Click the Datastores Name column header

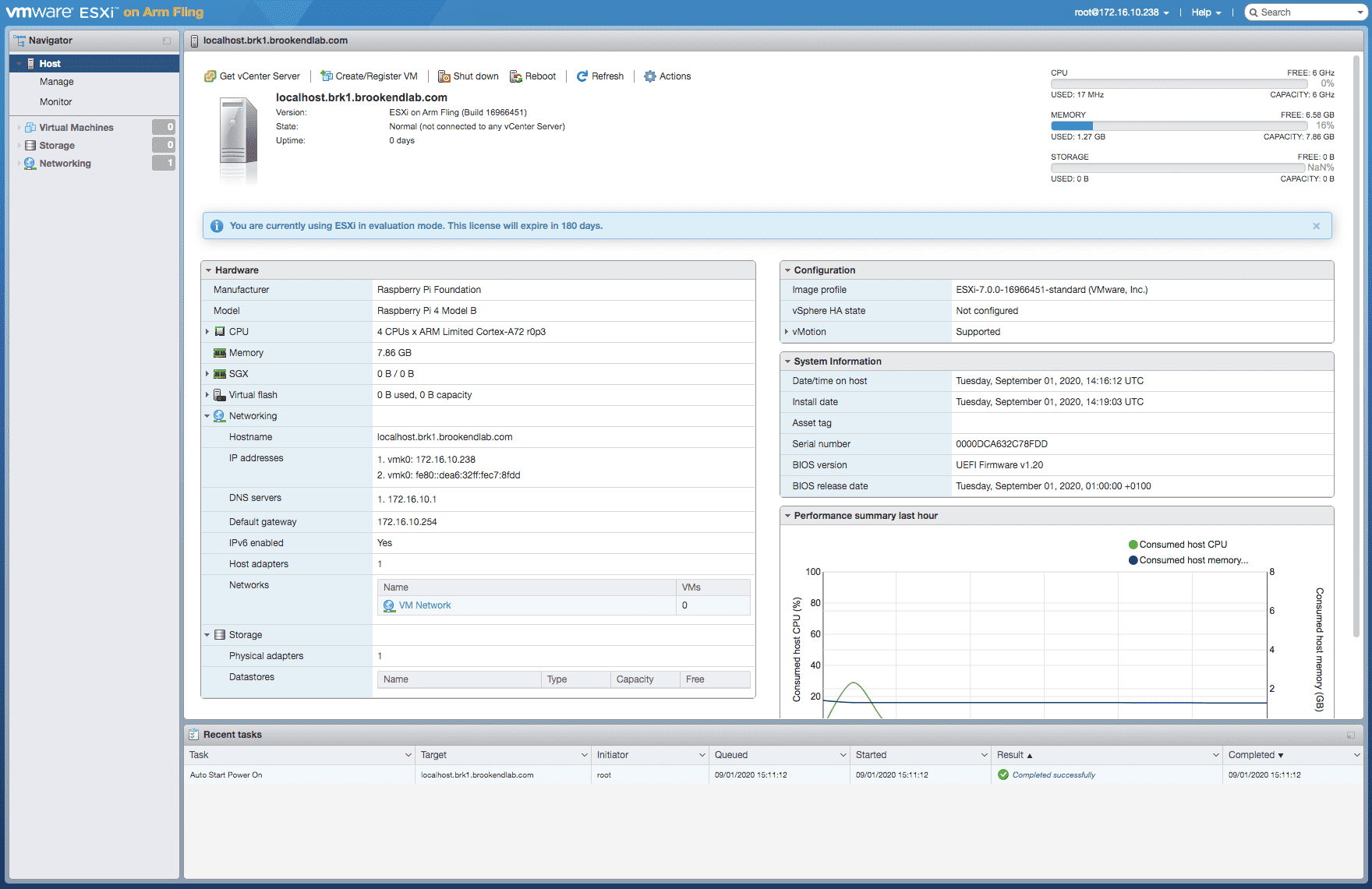click(459, 679)
